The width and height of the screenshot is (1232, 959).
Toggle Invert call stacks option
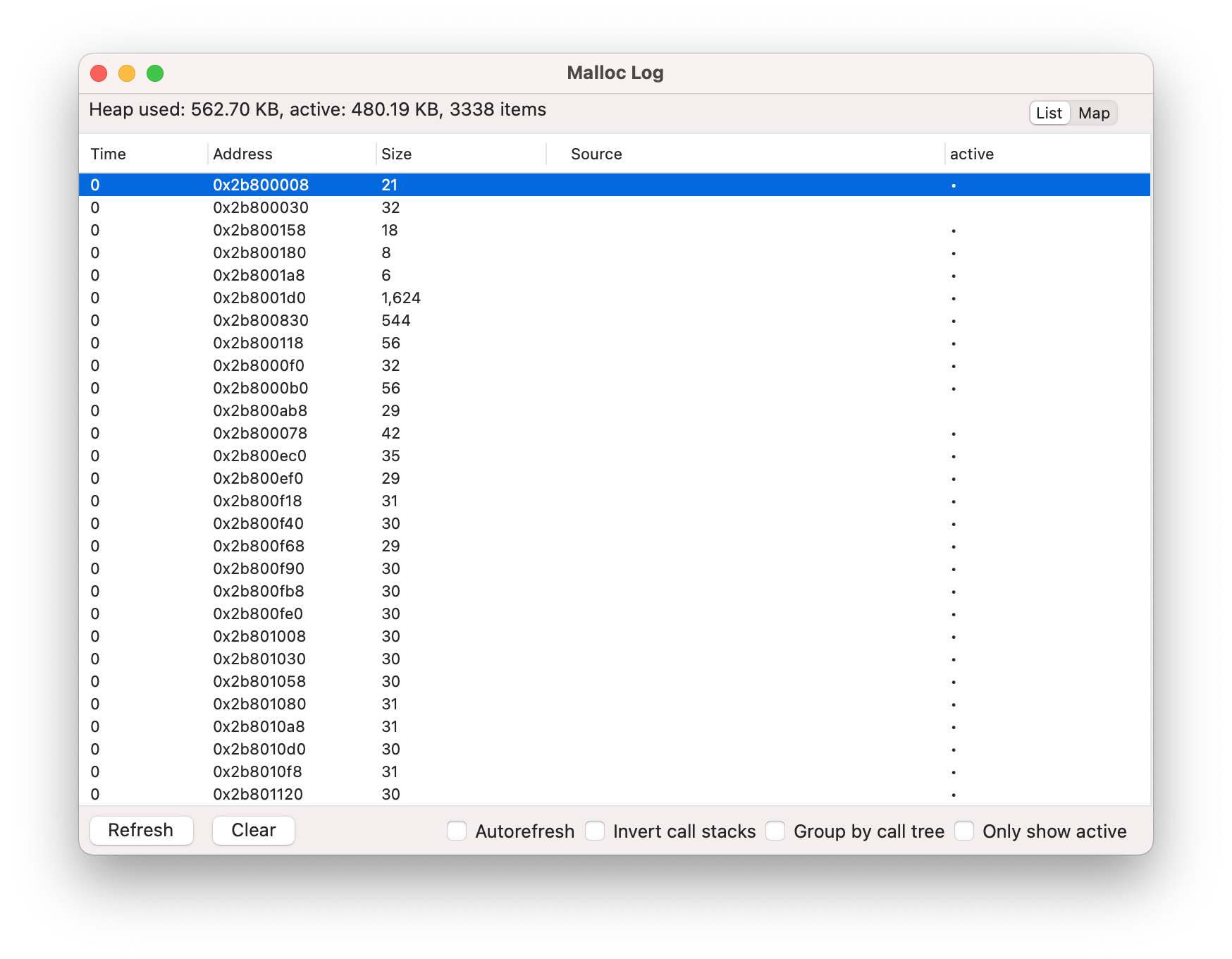pyautogui.click(x=595, y=831)
